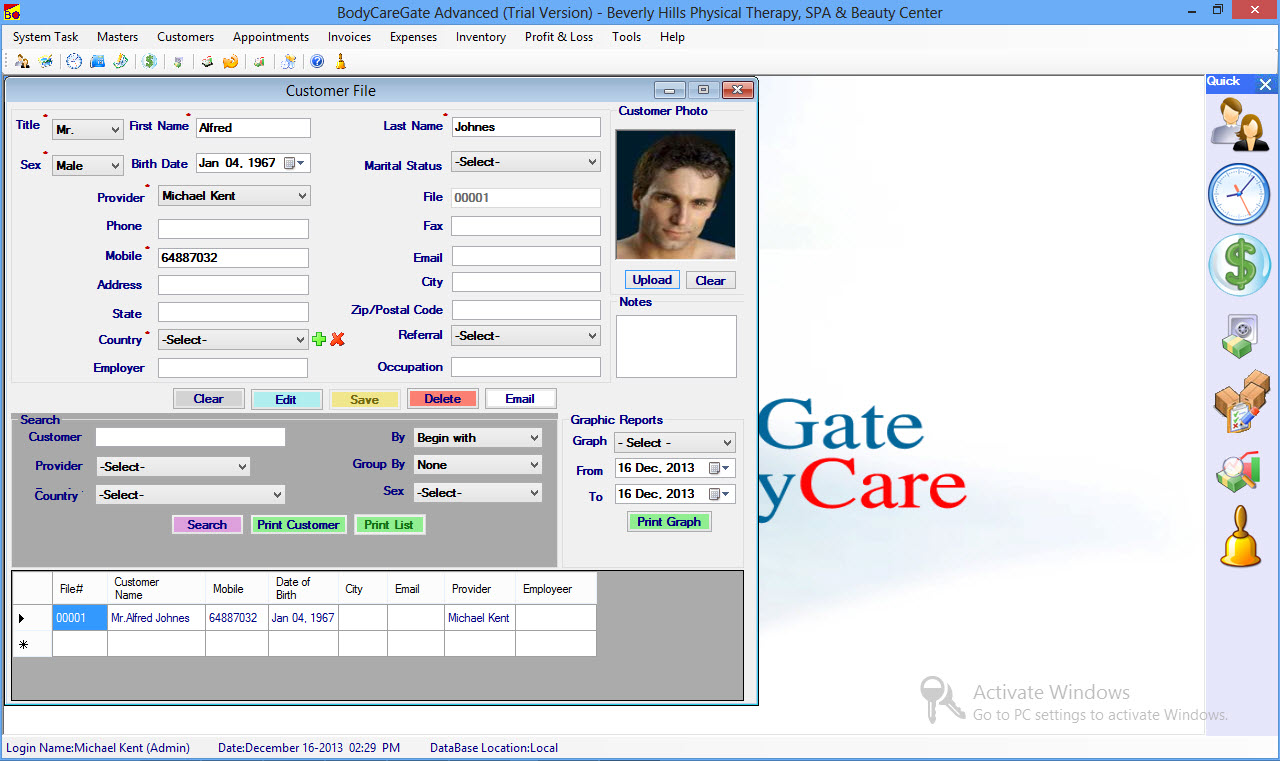Click the Customer search text field
Screen dimensions: 1280x761
(190, 437)
